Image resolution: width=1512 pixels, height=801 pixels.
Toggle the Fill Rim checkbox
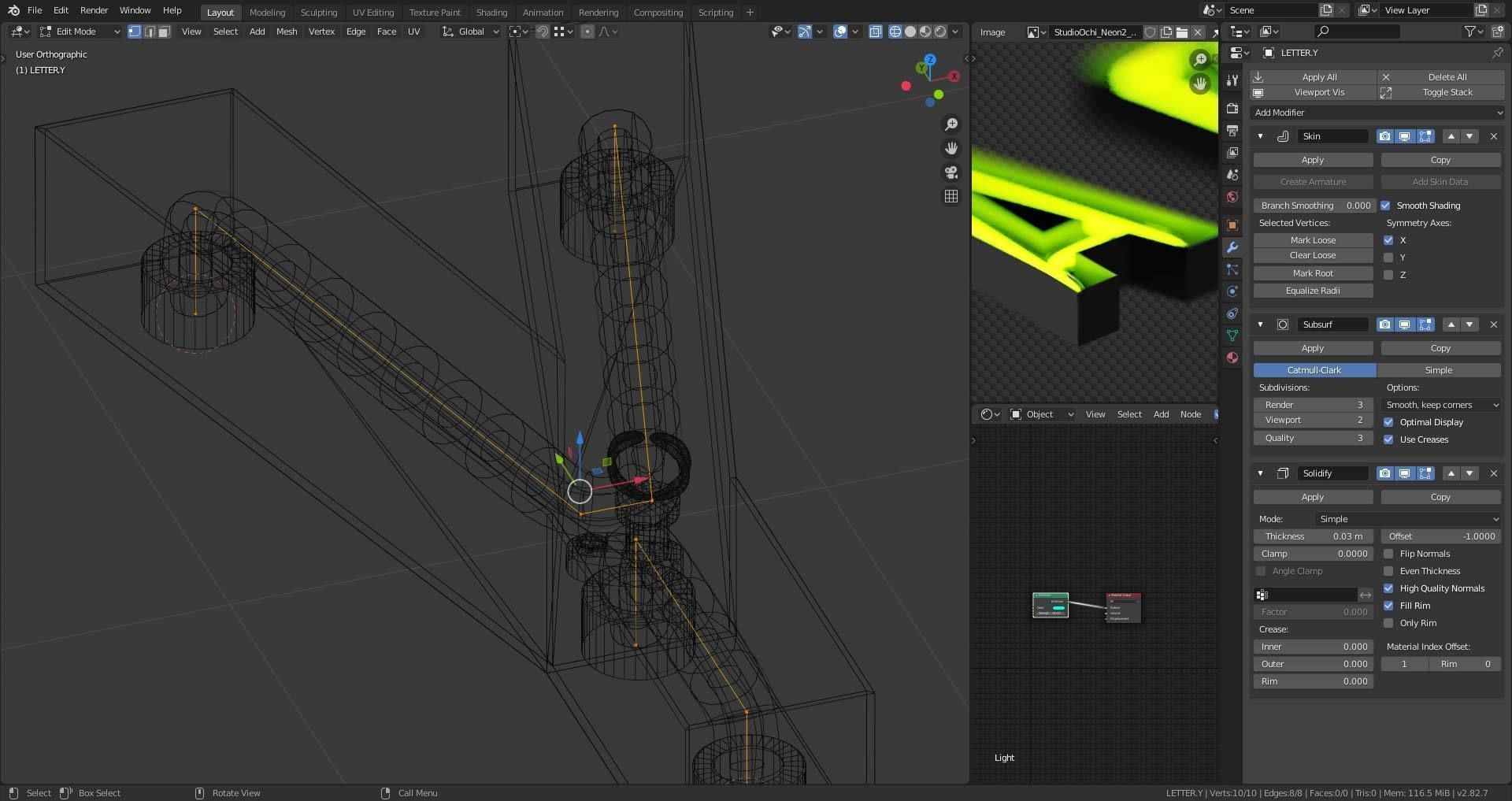(1388, 606)
